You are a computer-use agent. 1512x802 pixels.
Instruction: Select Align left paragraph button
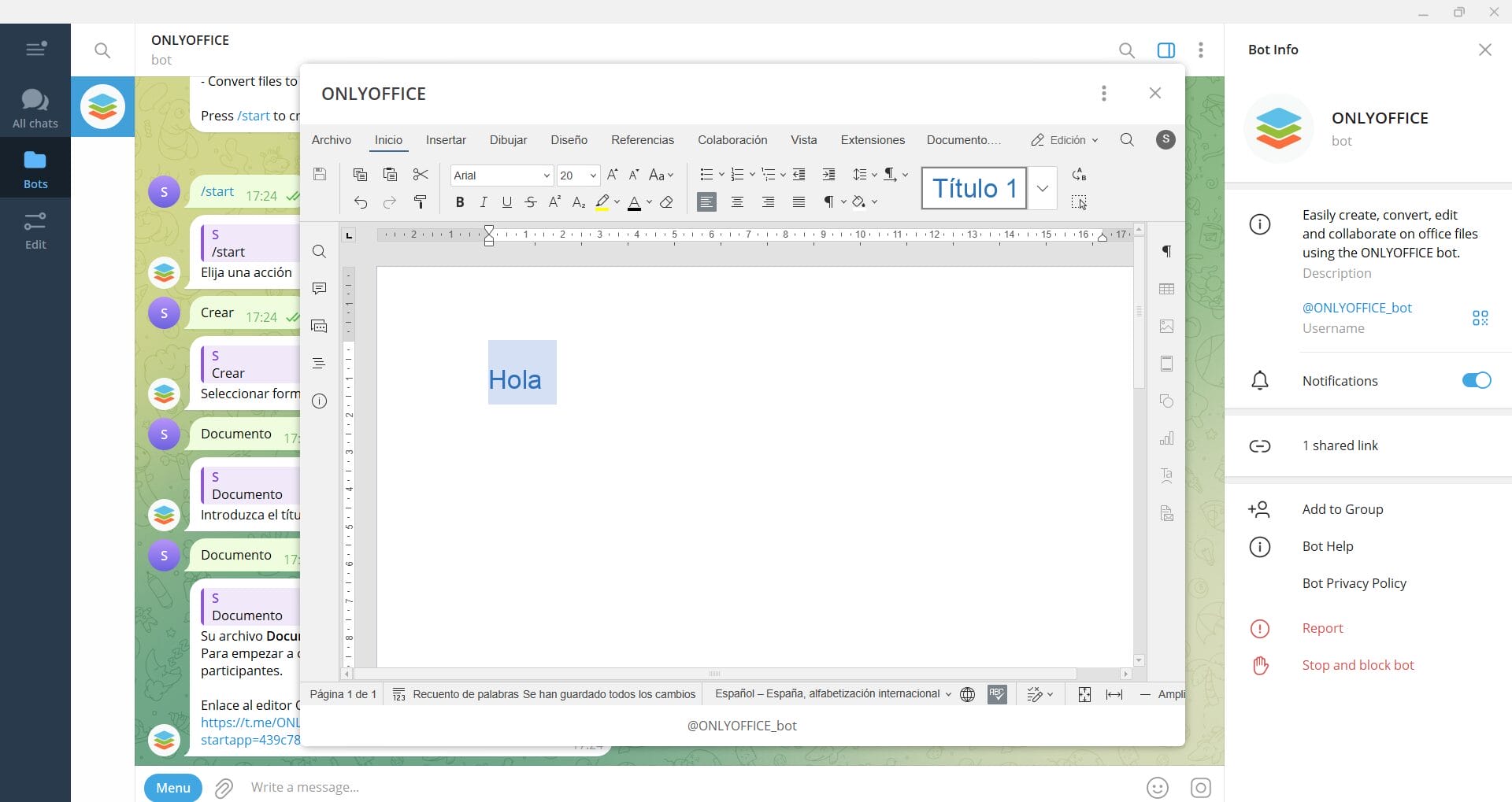[x=707, y=202]
